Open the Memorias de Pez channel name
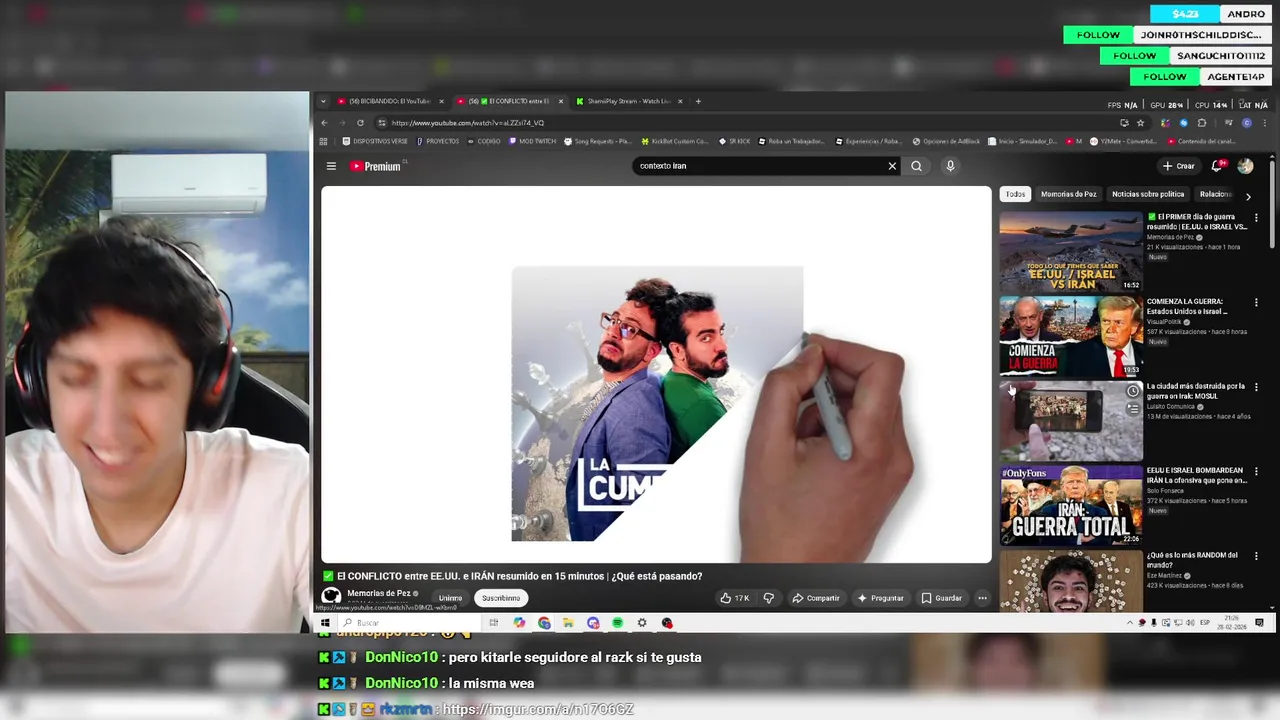This screenshot has width=1280, height=720. pyautogui.click(x=379, y=593)
